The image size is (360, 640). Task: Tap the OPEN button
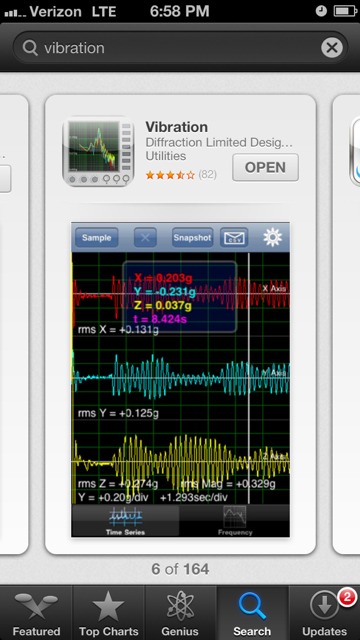tap(265, 167)
